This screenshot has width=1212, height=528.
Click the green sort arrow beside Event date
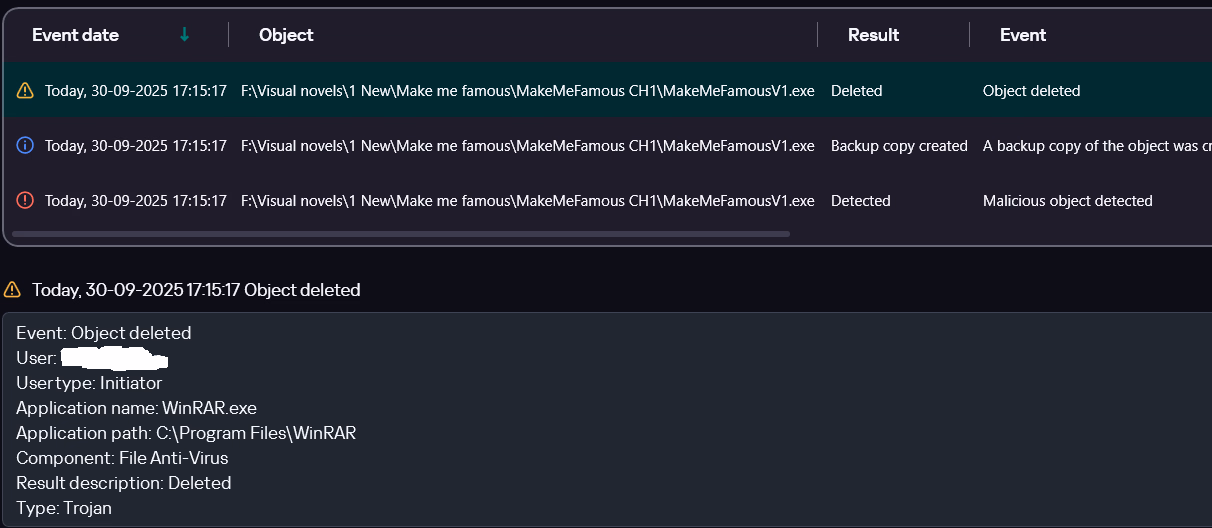click(184, 35)
